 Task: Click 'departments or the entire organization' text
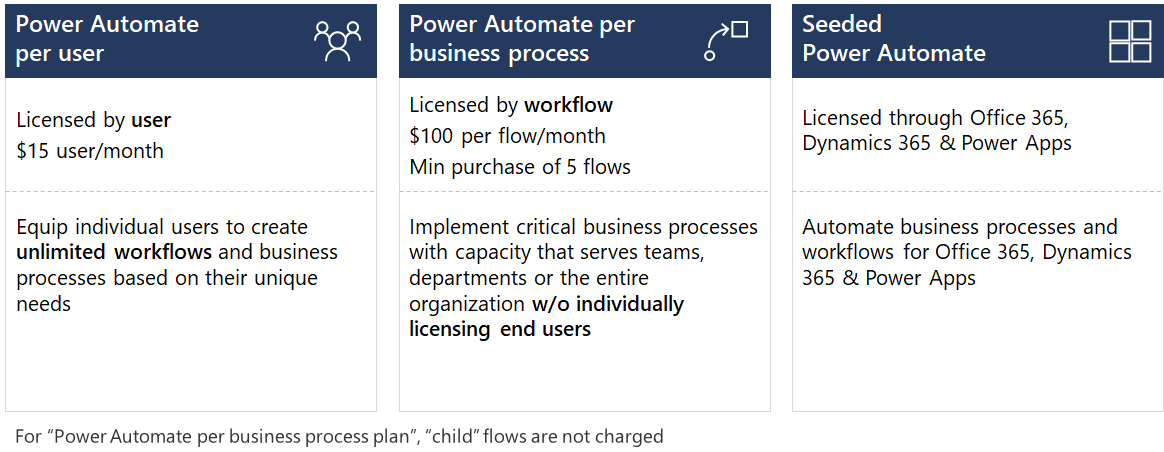(x=529, y=278)
